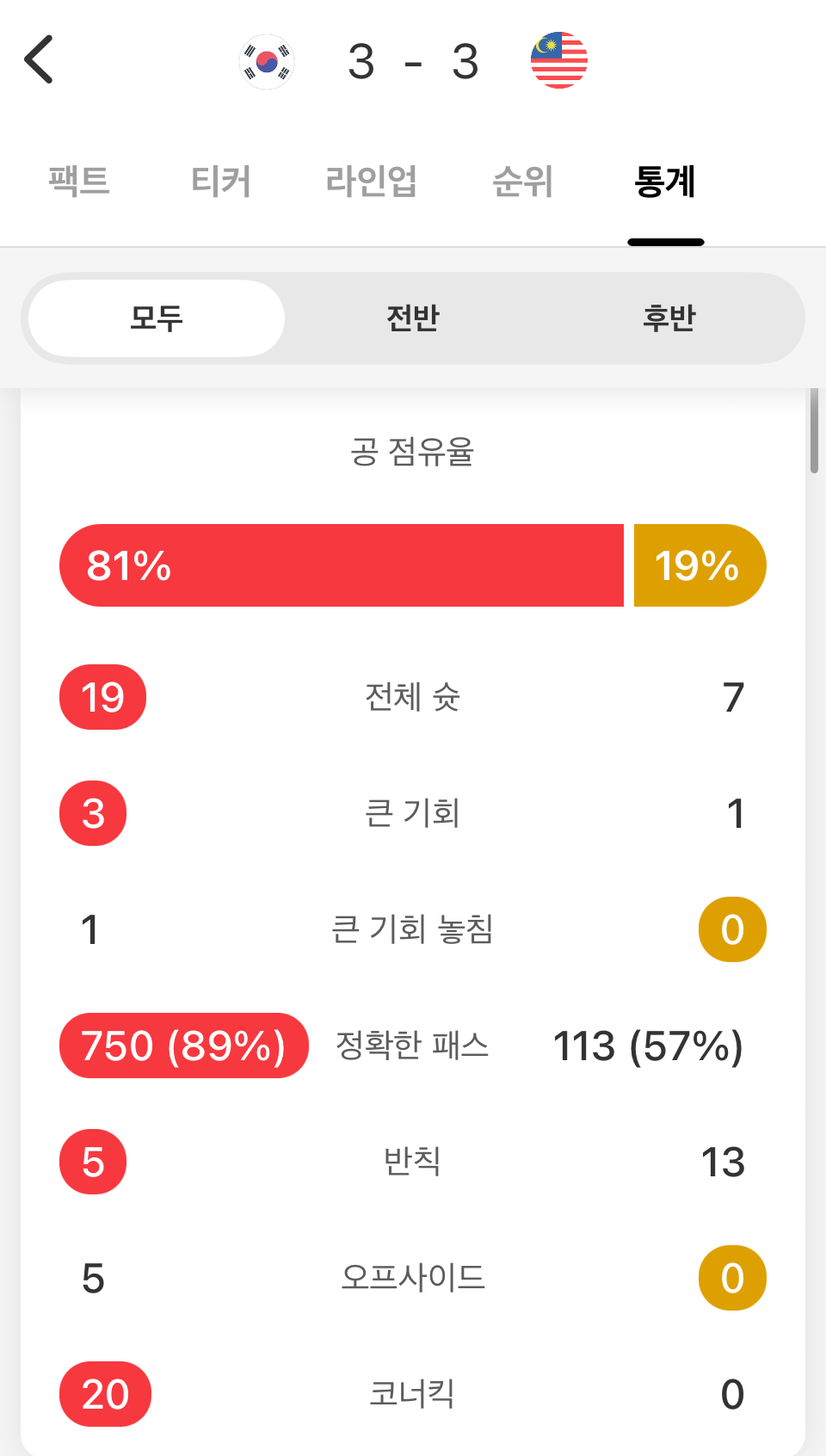This screenshot has height=1456, width=826.
Task: Click the 750 (89%) accurate passes badge
Action: pos(184,1046)
